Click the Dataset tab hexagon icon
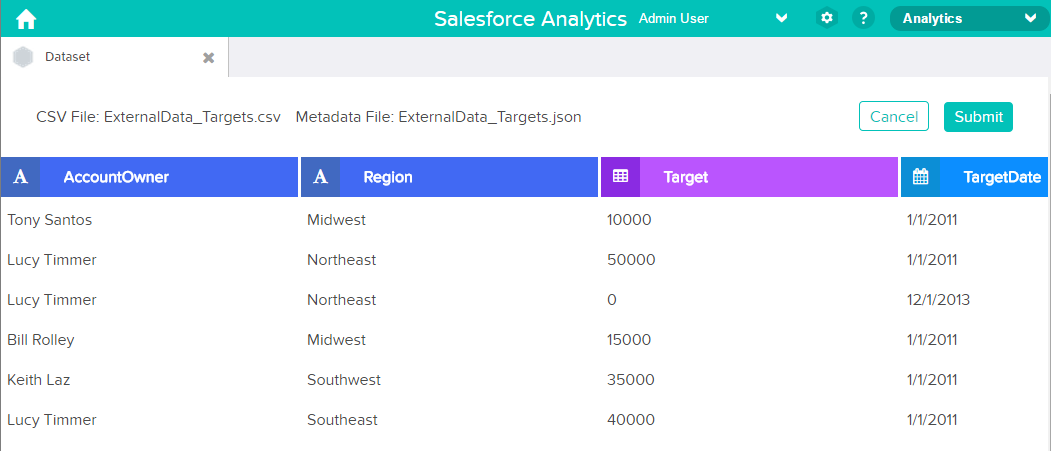 tap(23, 58)
